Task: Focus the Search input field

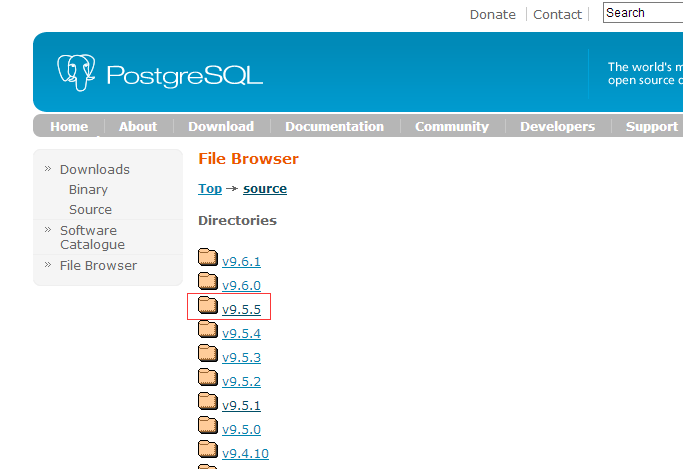Action: pos(643,13)
